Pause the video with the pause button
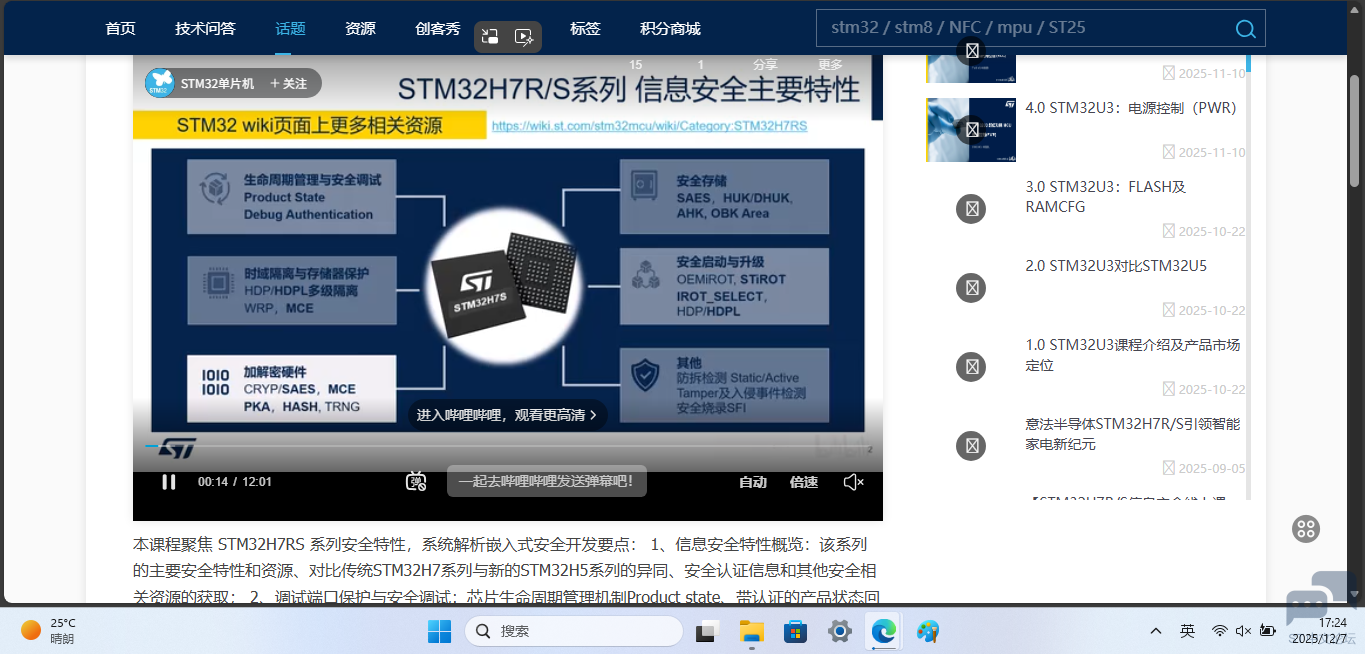The image size is (1365, 654). (169, 482)
